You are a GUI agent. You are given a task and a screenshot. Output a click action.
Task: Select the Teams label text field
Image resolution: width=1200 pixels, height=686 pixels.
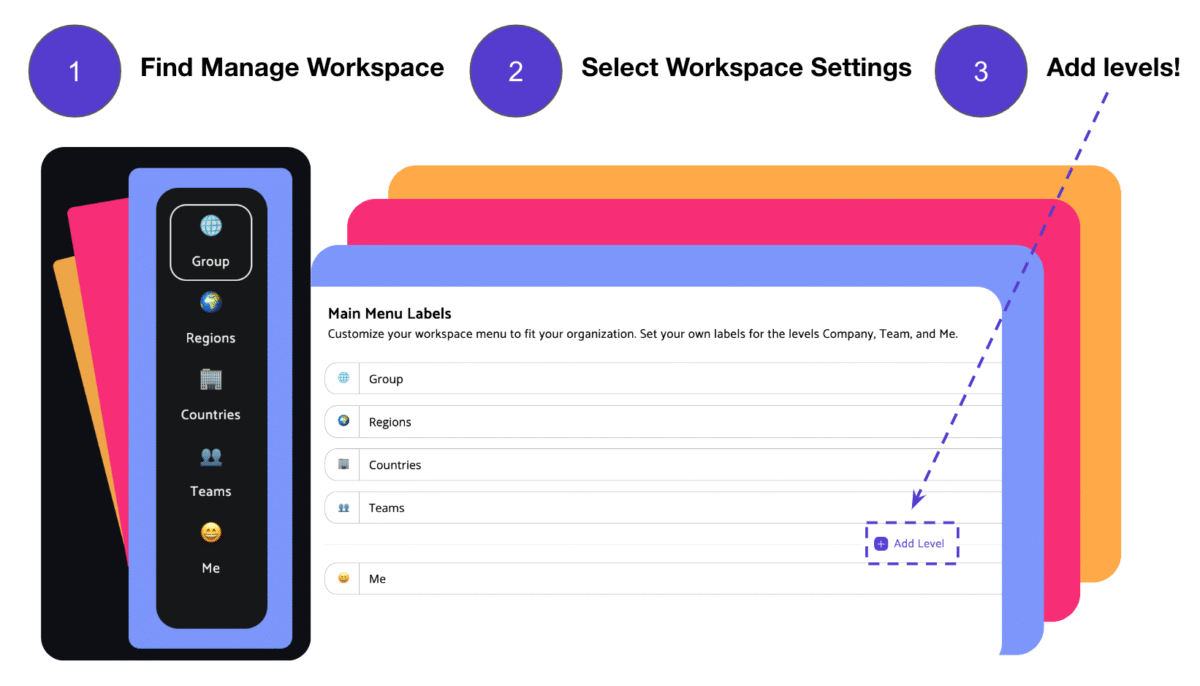(680, 508)
